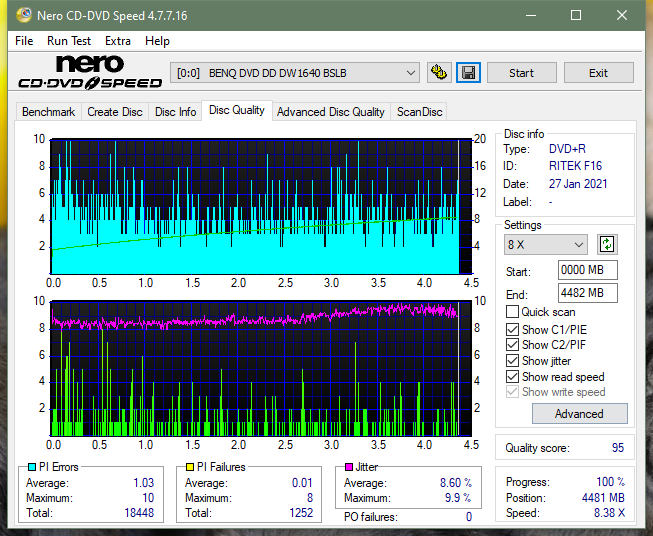Viewport: 653px width, 536px height.
Task: Open the Advanced settings button
Action: (579, 414)
